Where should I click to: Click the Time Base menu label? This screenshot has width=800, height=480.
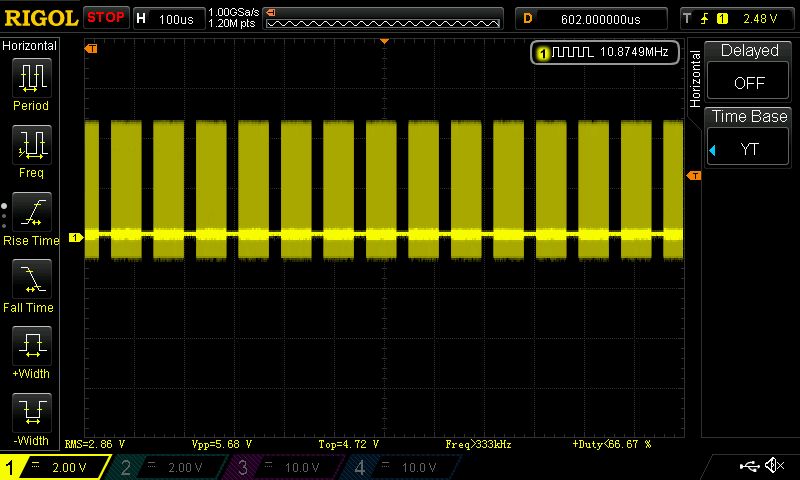coord(749,116)
